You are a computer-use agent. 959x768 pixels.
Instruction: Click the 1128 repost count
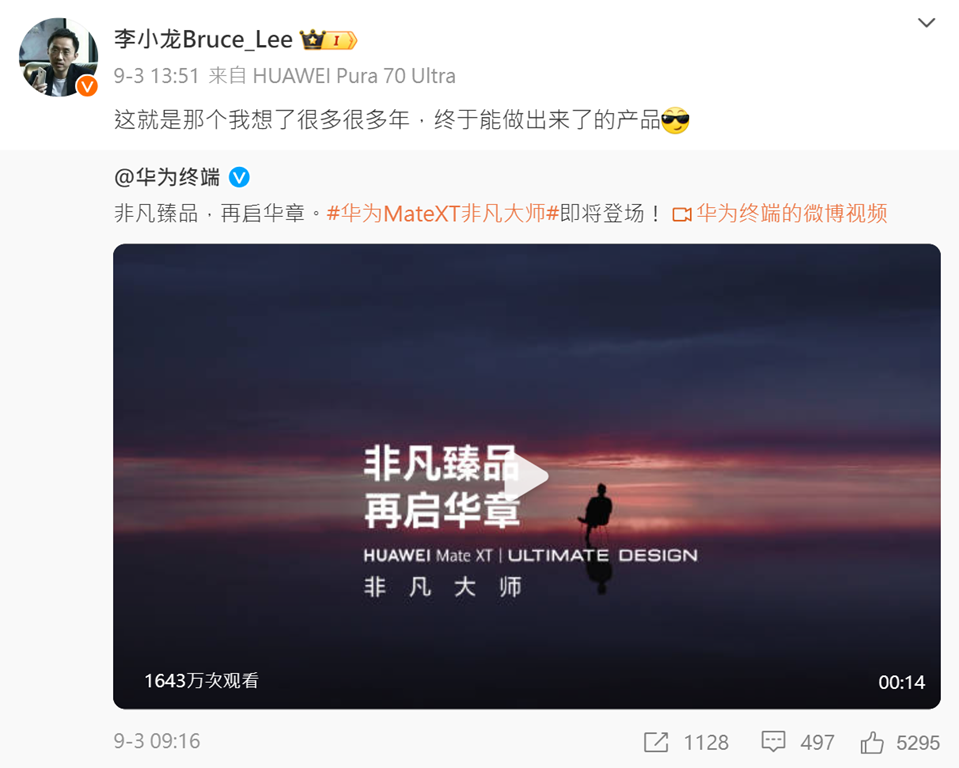(706, 742)
